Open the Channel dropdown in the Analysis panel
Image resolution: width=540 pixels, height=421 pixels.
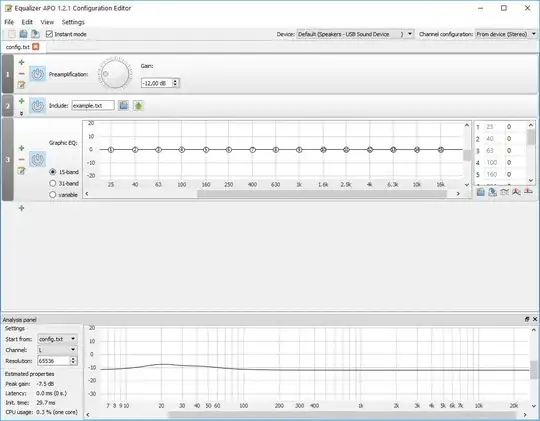(57, 350)
